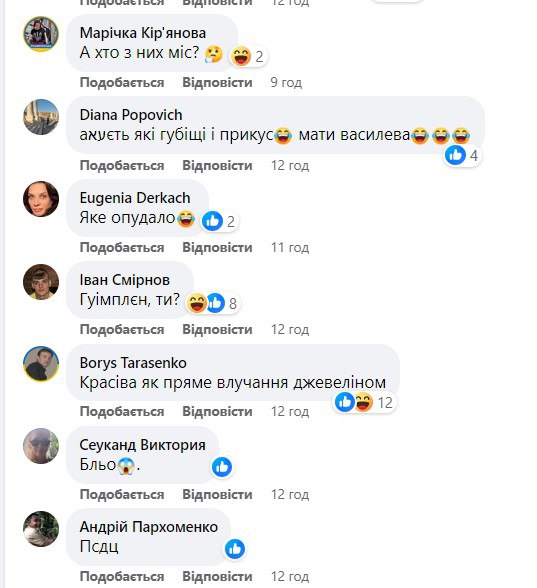Click like icon on Сеуканд Виктория's comment
Screen dimensions: 537x588
tap(222, 467)
